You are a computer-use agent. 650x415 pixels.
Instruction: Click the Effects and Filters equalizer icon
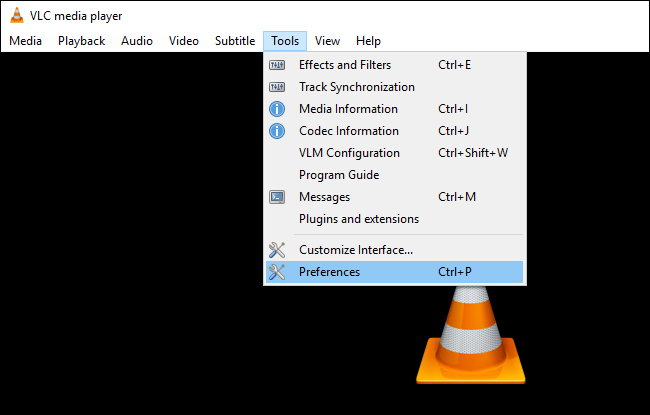tap(277, 65)
